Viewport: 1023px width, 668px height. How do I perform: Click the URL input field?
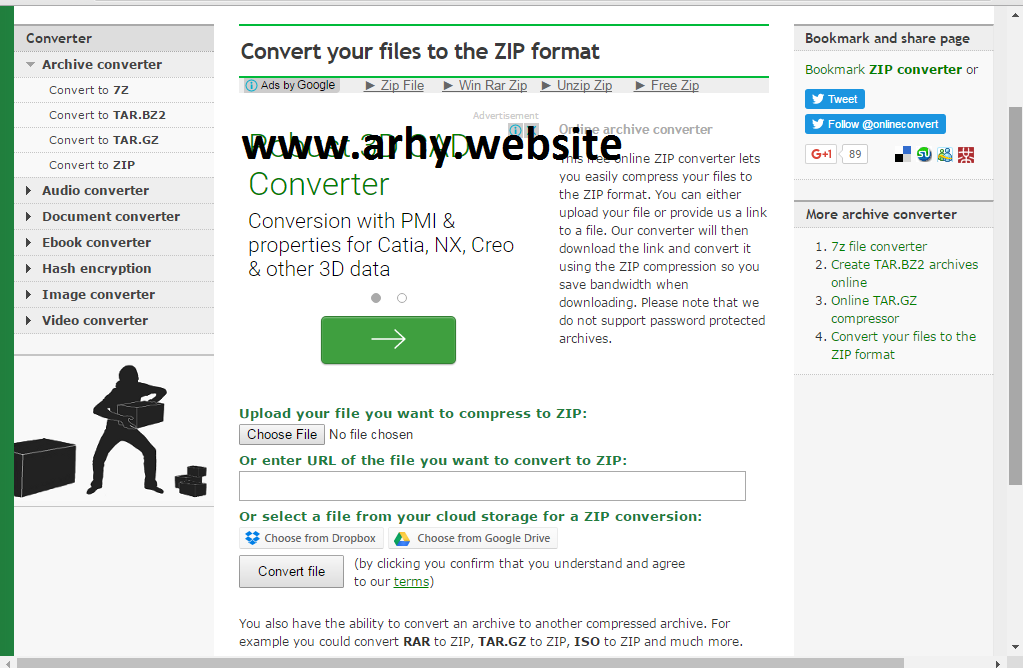(492, 486)
